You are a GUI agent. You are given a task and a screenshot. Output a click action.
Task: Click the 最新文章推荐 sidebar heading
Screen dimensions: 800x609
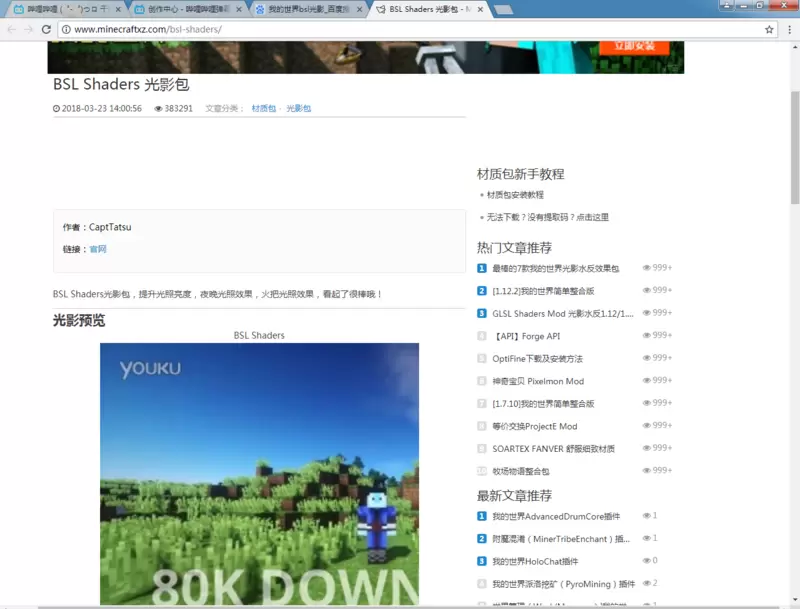coord(514,496)
